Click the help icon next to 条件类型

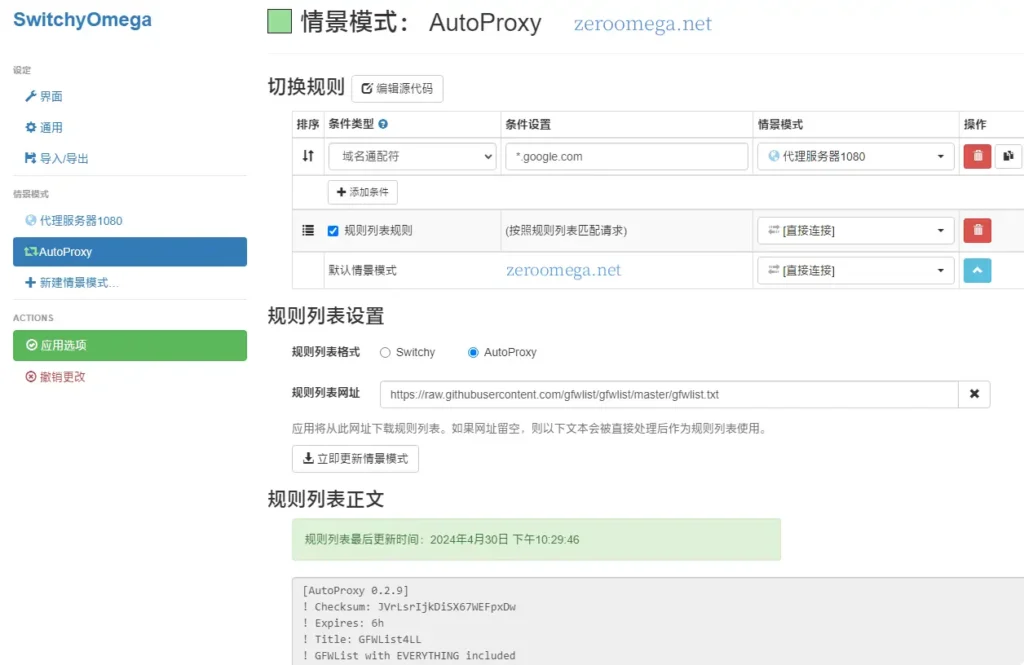383,125
